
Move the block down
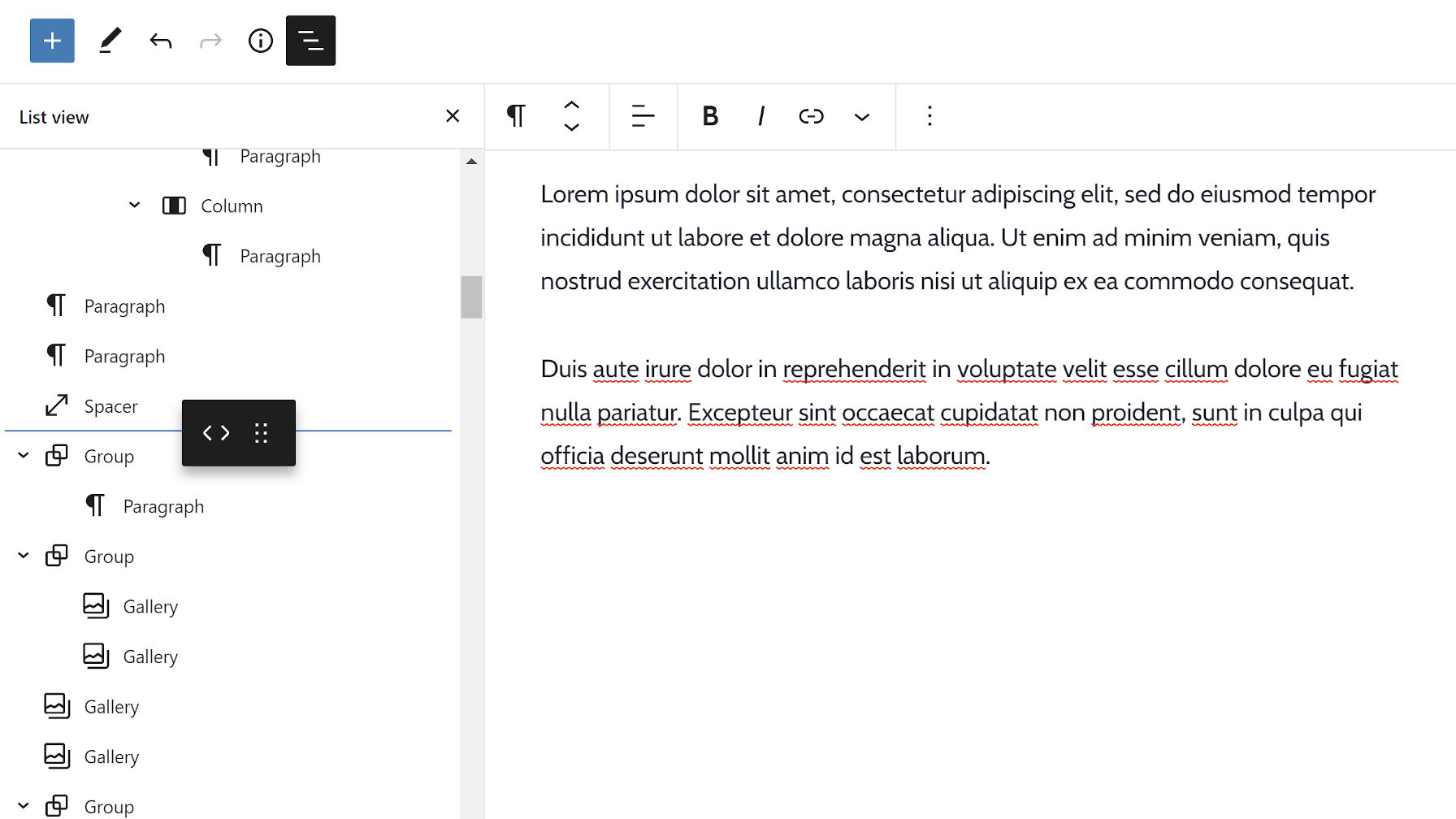572,127
